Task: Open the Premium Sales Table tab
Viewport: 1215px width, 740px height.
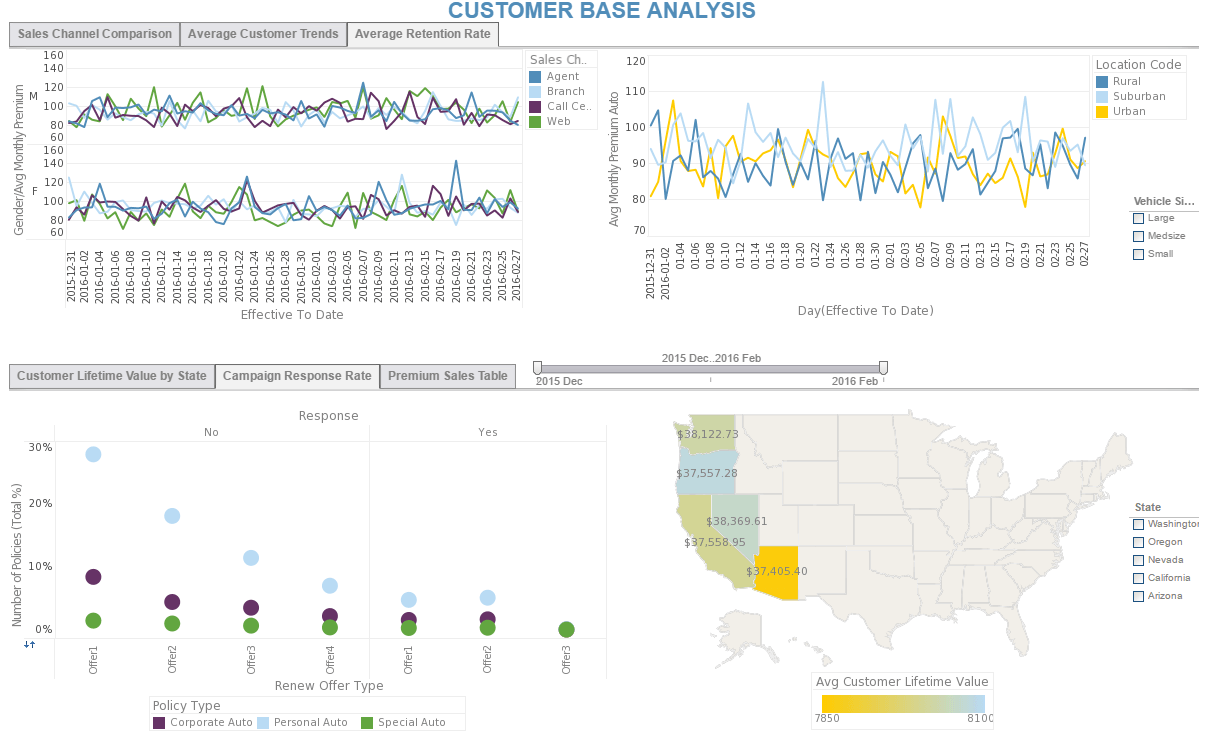Action: tap(448, 377)
